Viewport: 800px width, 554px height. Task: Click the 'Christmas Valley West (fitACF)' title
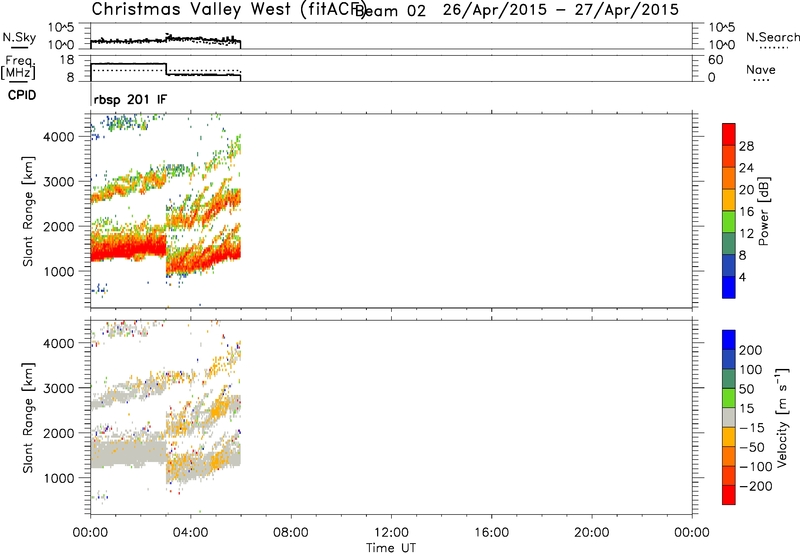click(x=229, y=9)
